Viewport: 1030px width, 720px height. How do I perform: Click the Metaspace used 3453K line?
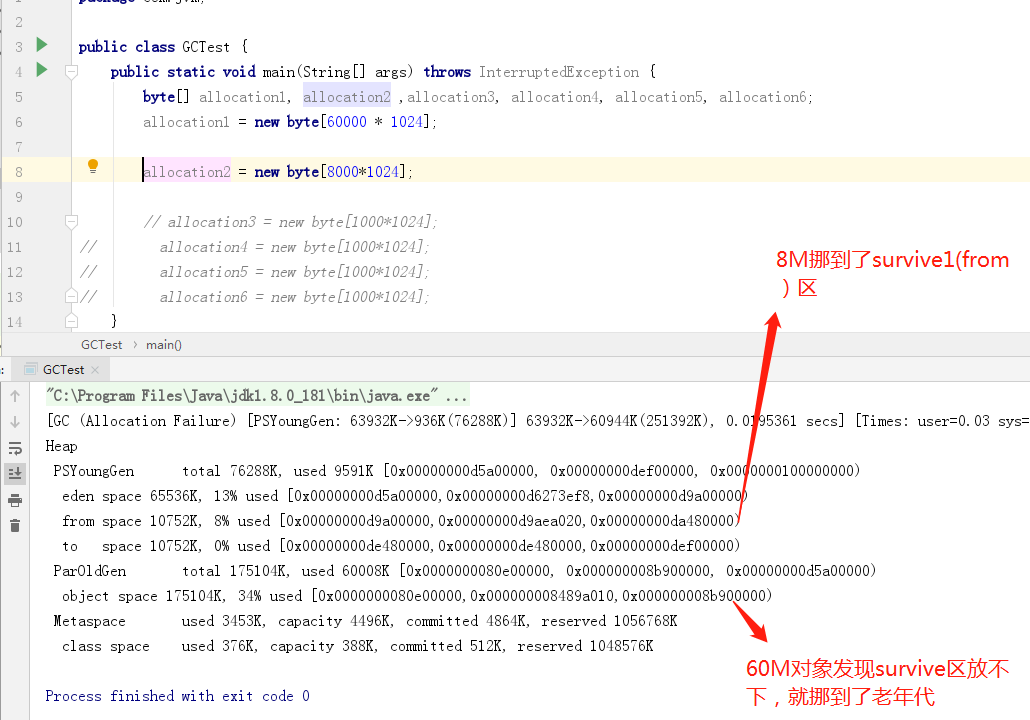[365, 621]
